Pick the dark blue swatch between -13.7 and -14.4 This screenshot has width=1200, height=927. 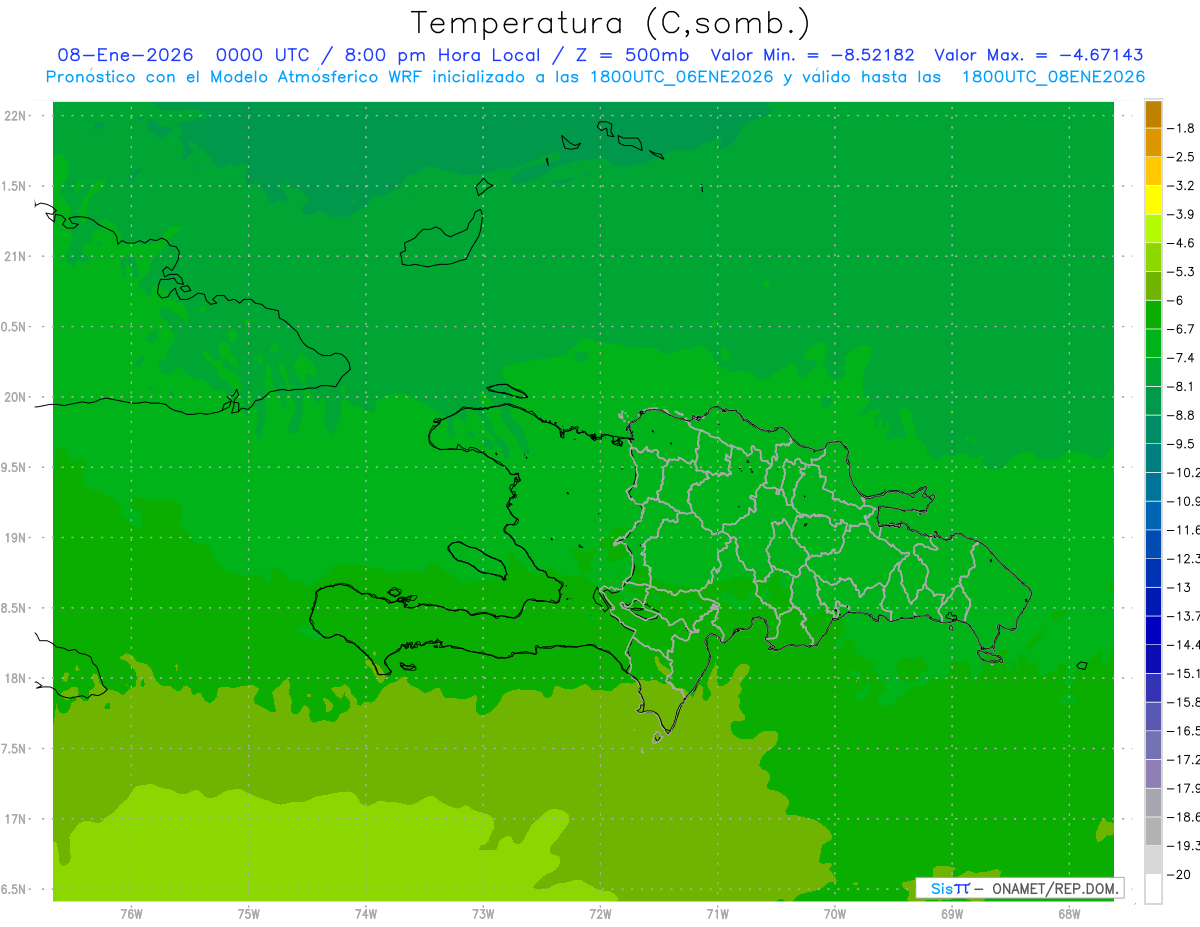tap(1153, 630)
